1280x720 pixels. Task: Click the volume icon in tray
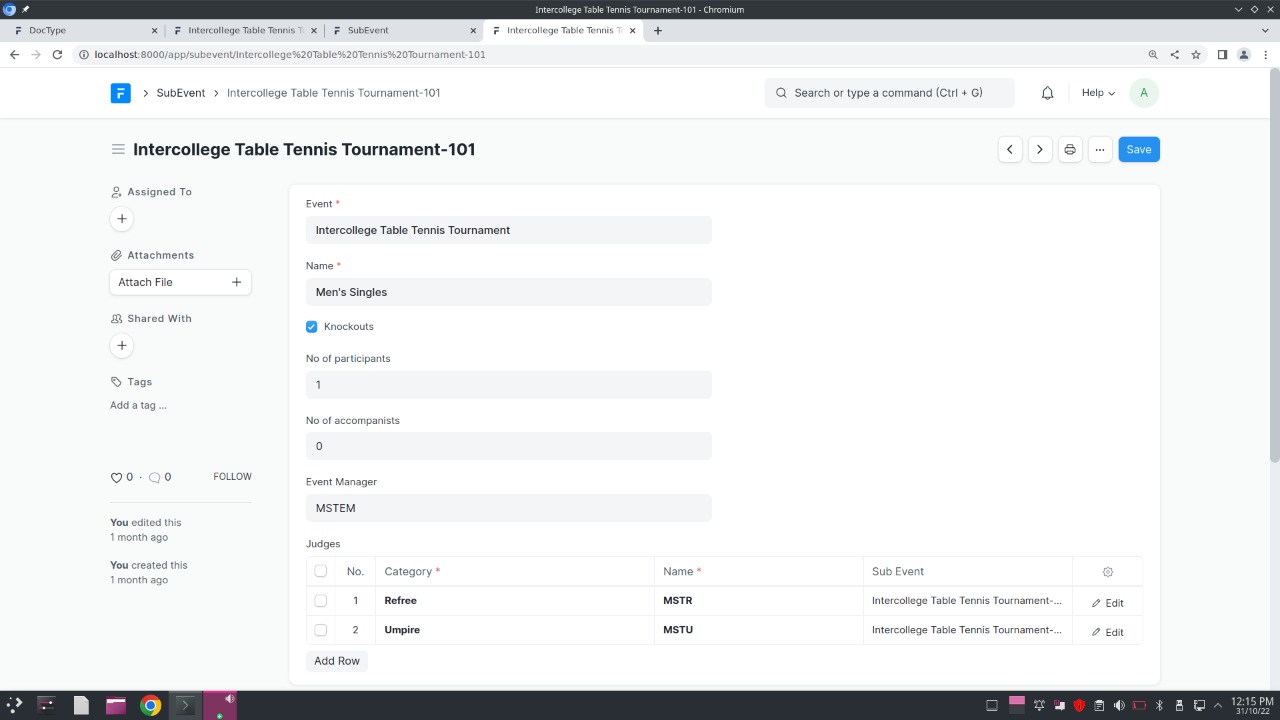pos(1119,705)
